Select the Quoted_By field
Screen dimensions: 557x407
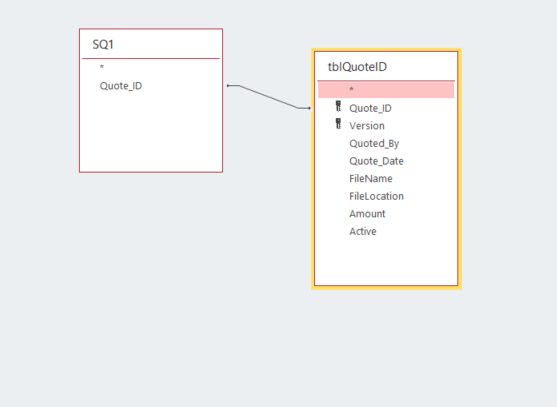point(374,143)
